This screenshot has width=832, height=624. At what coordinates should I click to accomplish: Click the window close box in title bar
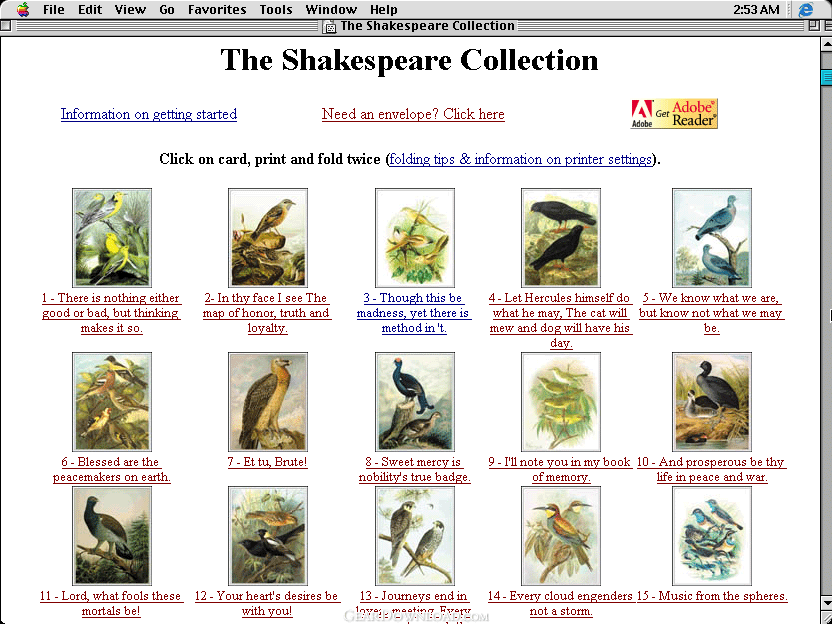pyautogui.click(x=6, y=26)
